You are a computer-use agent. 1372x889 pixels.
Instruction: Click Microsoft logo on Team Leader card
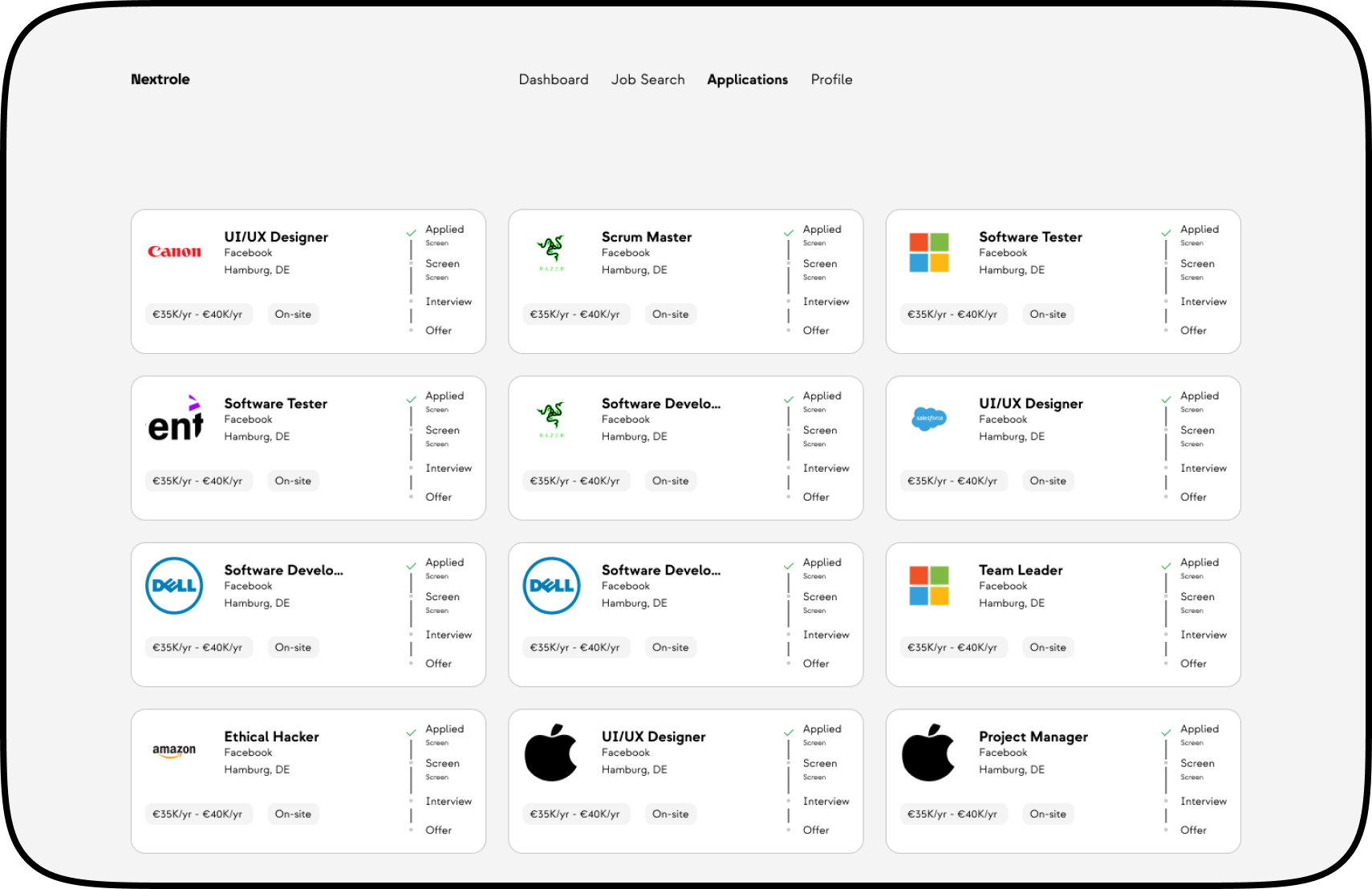tap(928, 585)
